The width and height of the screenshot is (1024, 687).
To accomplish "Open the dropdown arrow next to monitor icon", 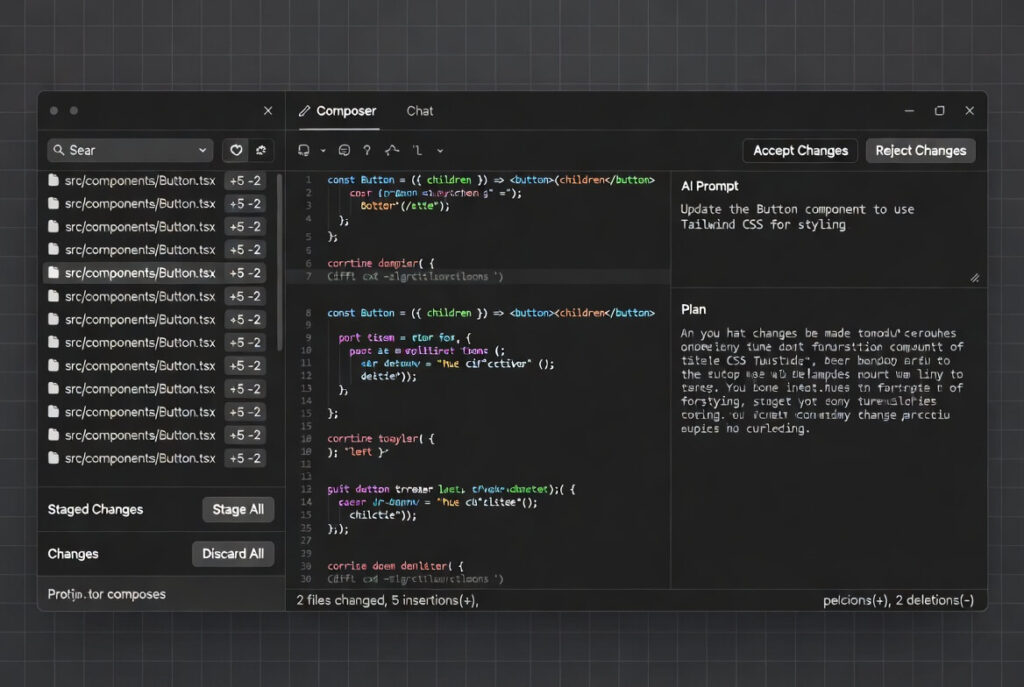I will pyautogui.click(x=323, y=151).
